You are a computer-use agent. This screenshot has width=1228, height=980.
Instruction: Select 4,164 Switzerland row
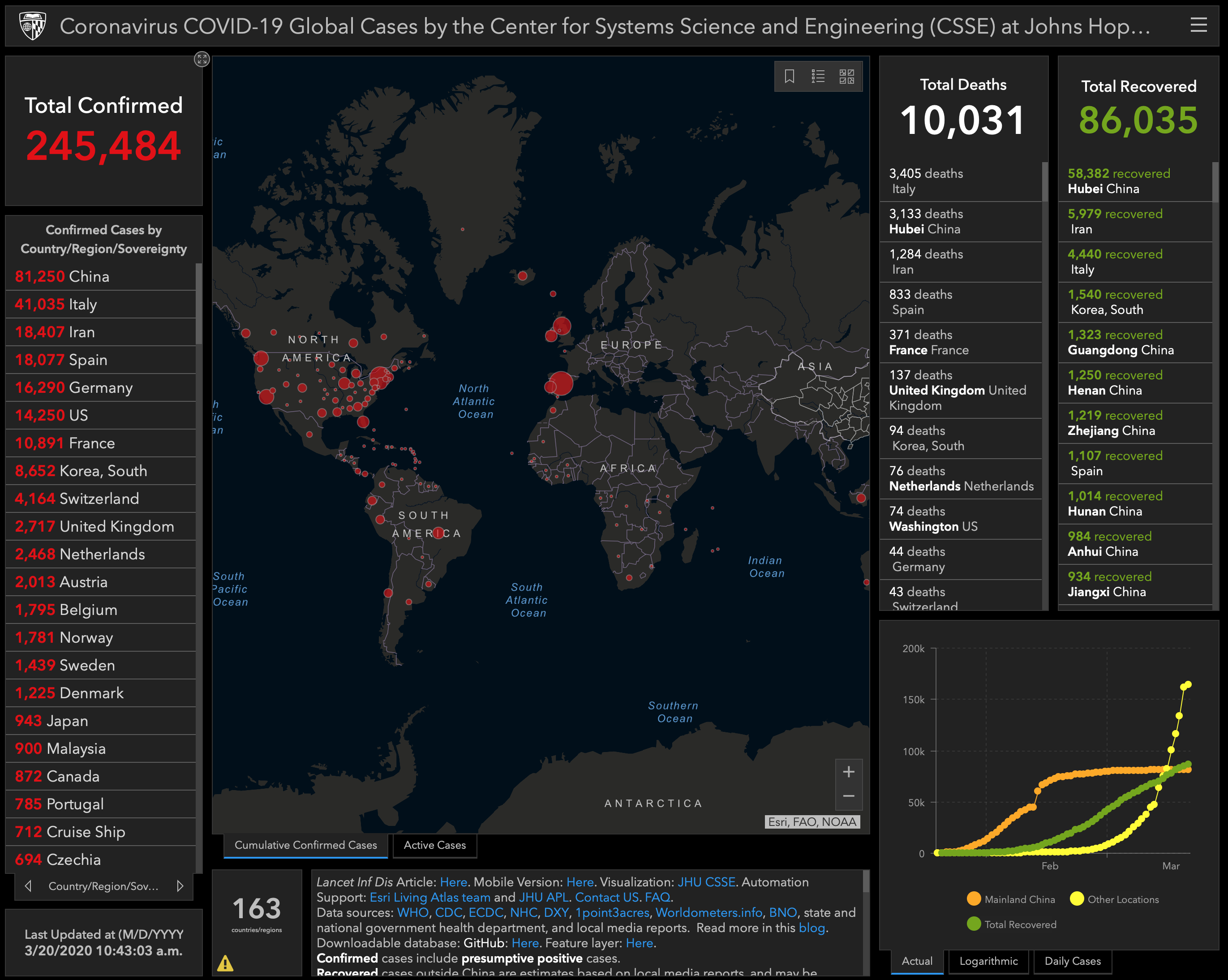pyautogui.click(x=101, y=499)
